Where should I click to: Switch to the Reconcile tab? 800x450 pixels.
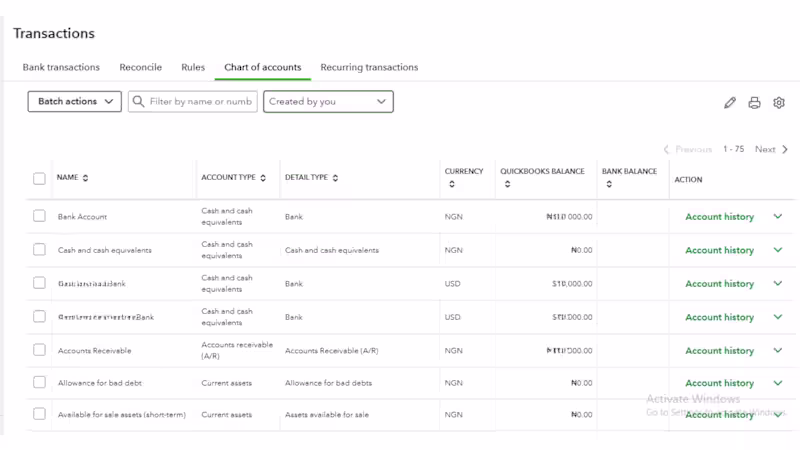point(140,67)
